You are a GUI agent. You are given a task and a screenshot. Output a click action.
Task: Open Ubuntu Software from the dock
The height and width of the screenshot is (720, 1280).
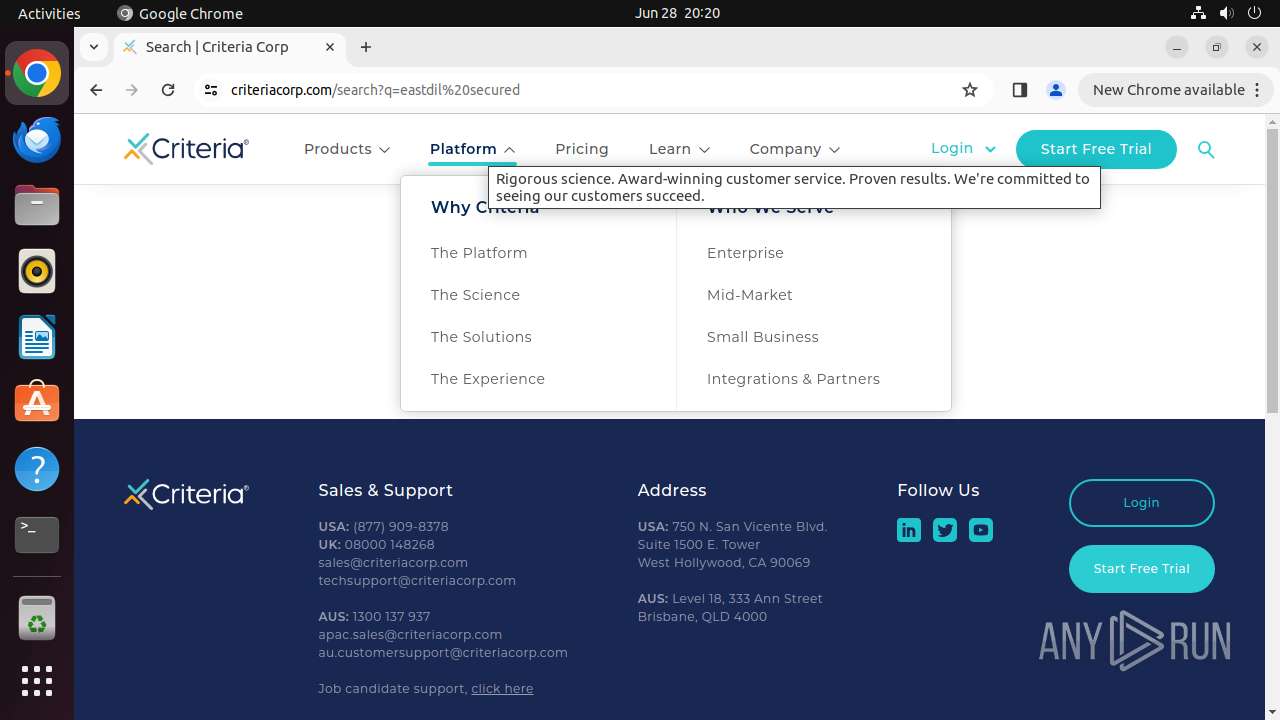pyautogui.click(x=37, y=403)
